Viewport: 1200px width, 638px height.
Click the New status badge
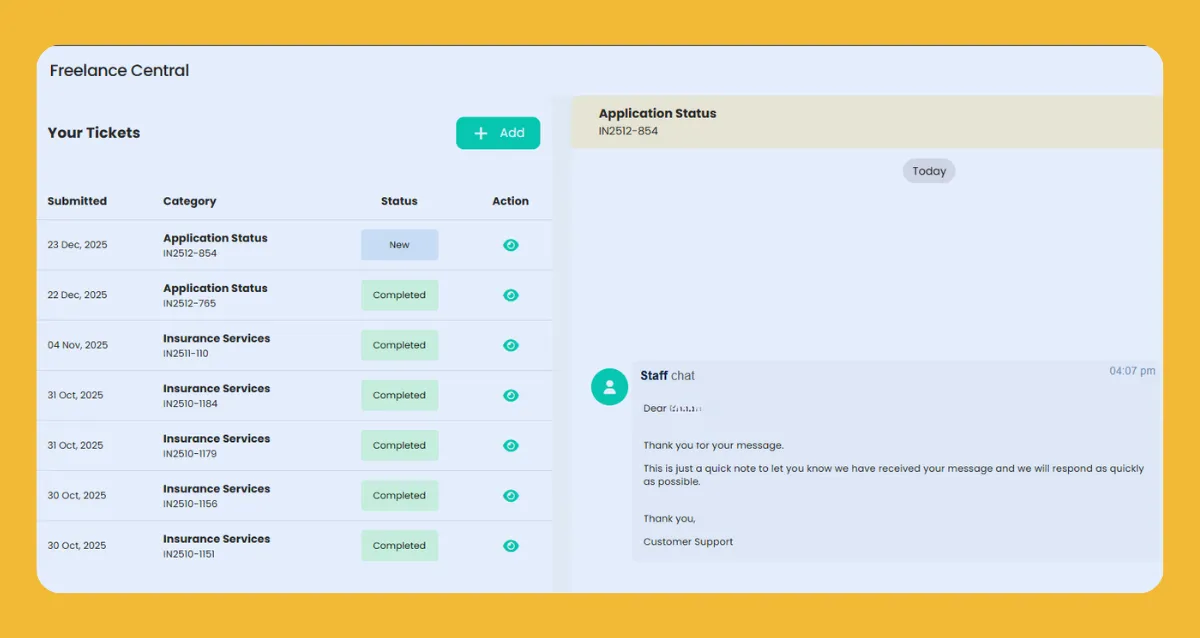coord(399,244)
